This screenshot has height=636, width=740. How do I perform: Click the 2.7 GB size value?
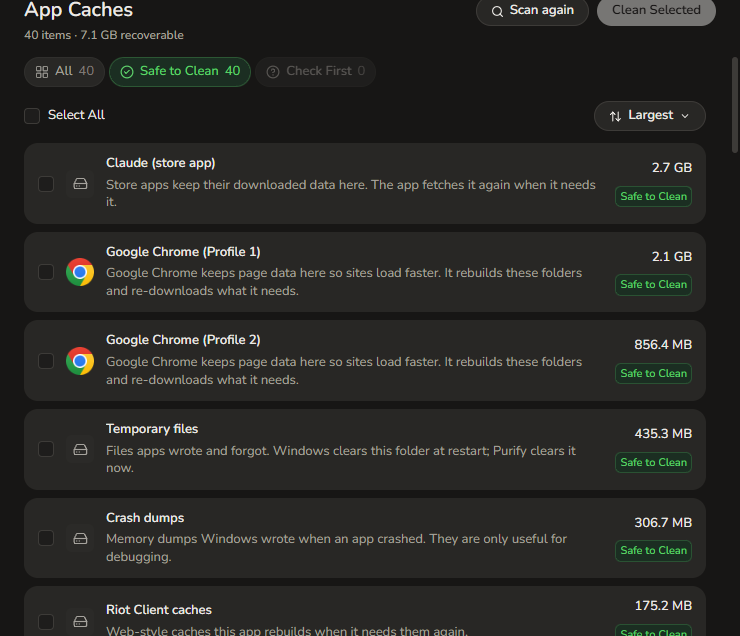(x=672, y=167)
